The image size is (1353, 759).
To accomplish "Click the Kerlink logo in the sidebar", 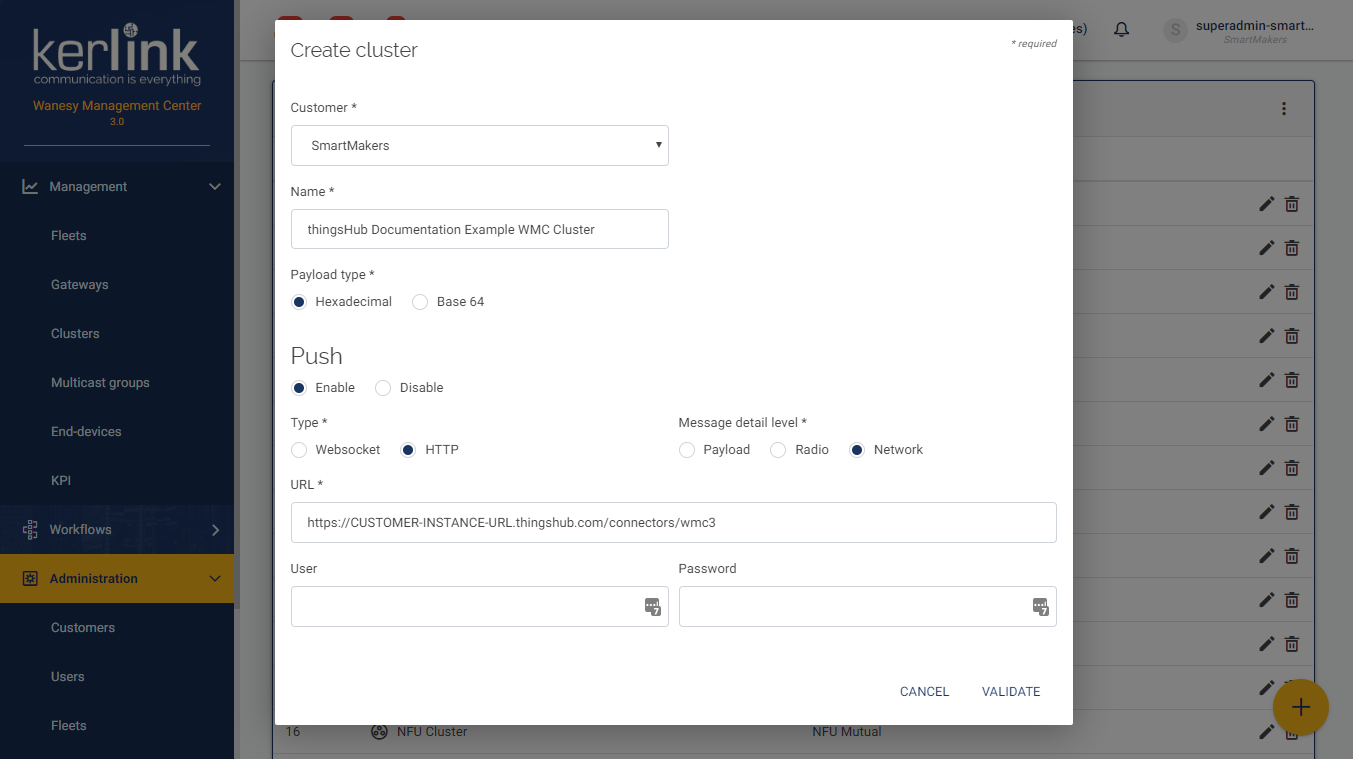I will (x=117, y=56).
